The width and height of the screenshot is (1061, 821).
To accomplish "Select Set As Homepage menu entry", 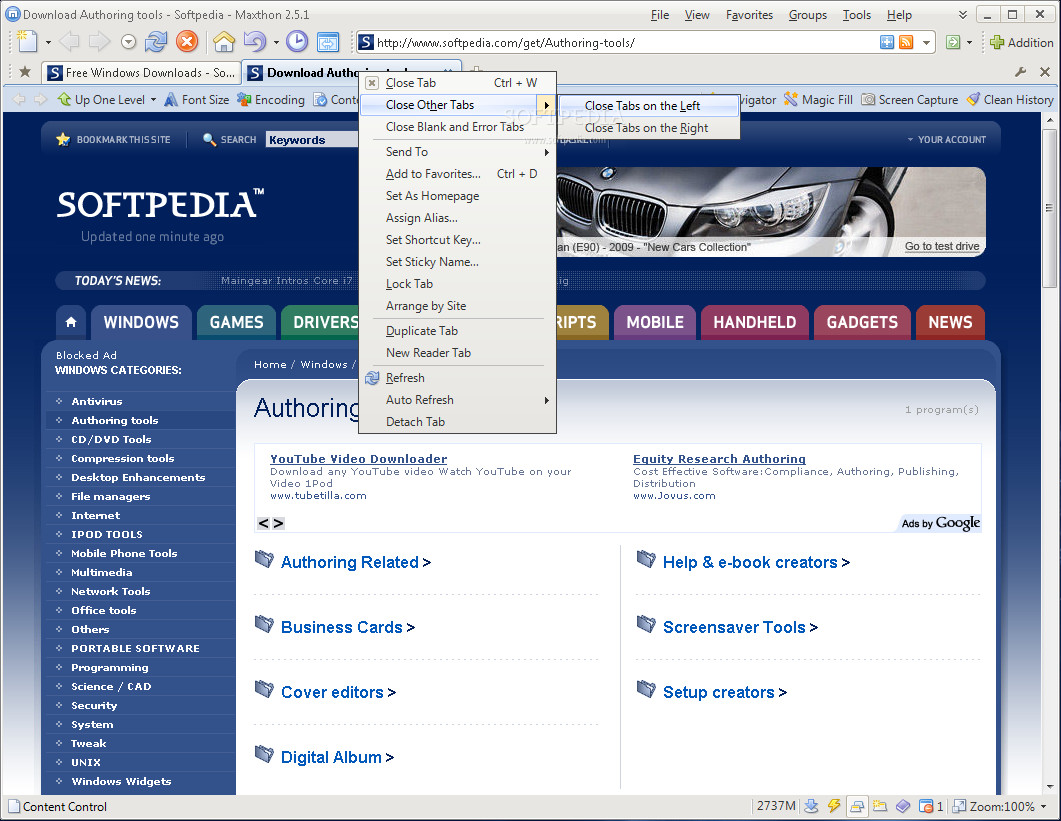I will click(457, 196).
